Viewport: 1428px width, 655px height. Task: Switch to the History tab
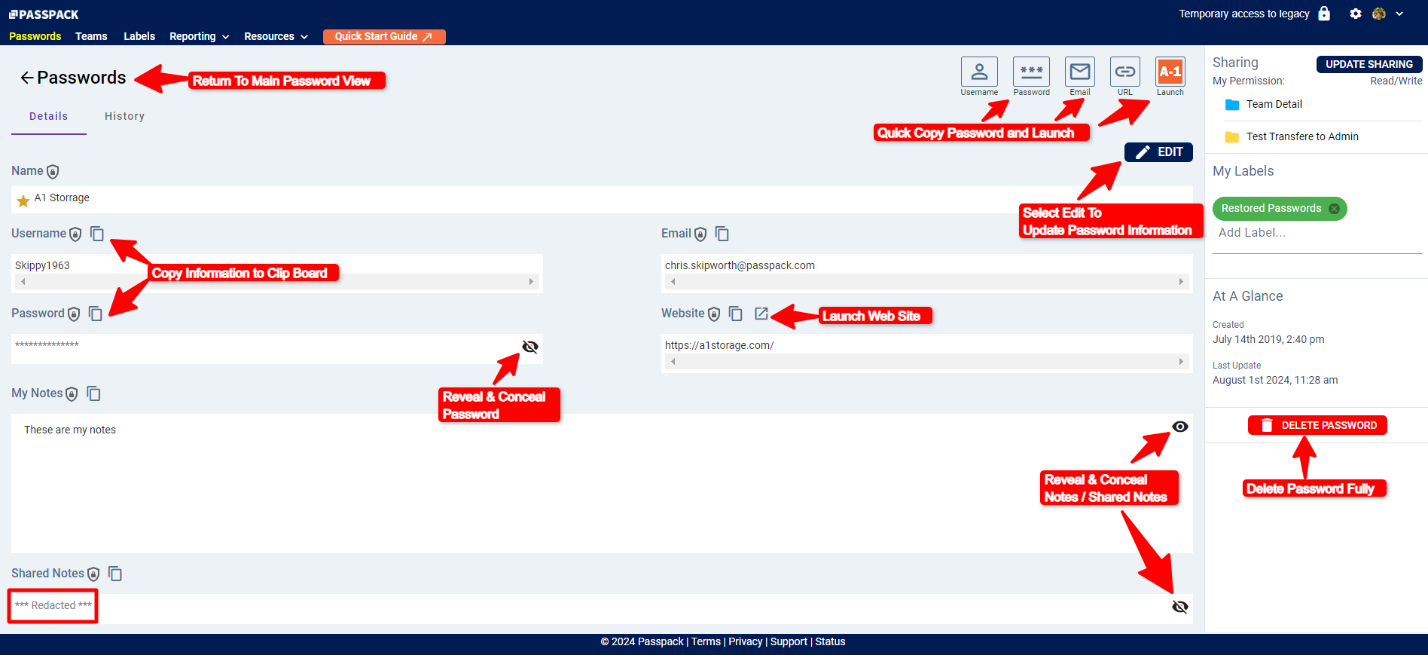click(x=125, y=116)
